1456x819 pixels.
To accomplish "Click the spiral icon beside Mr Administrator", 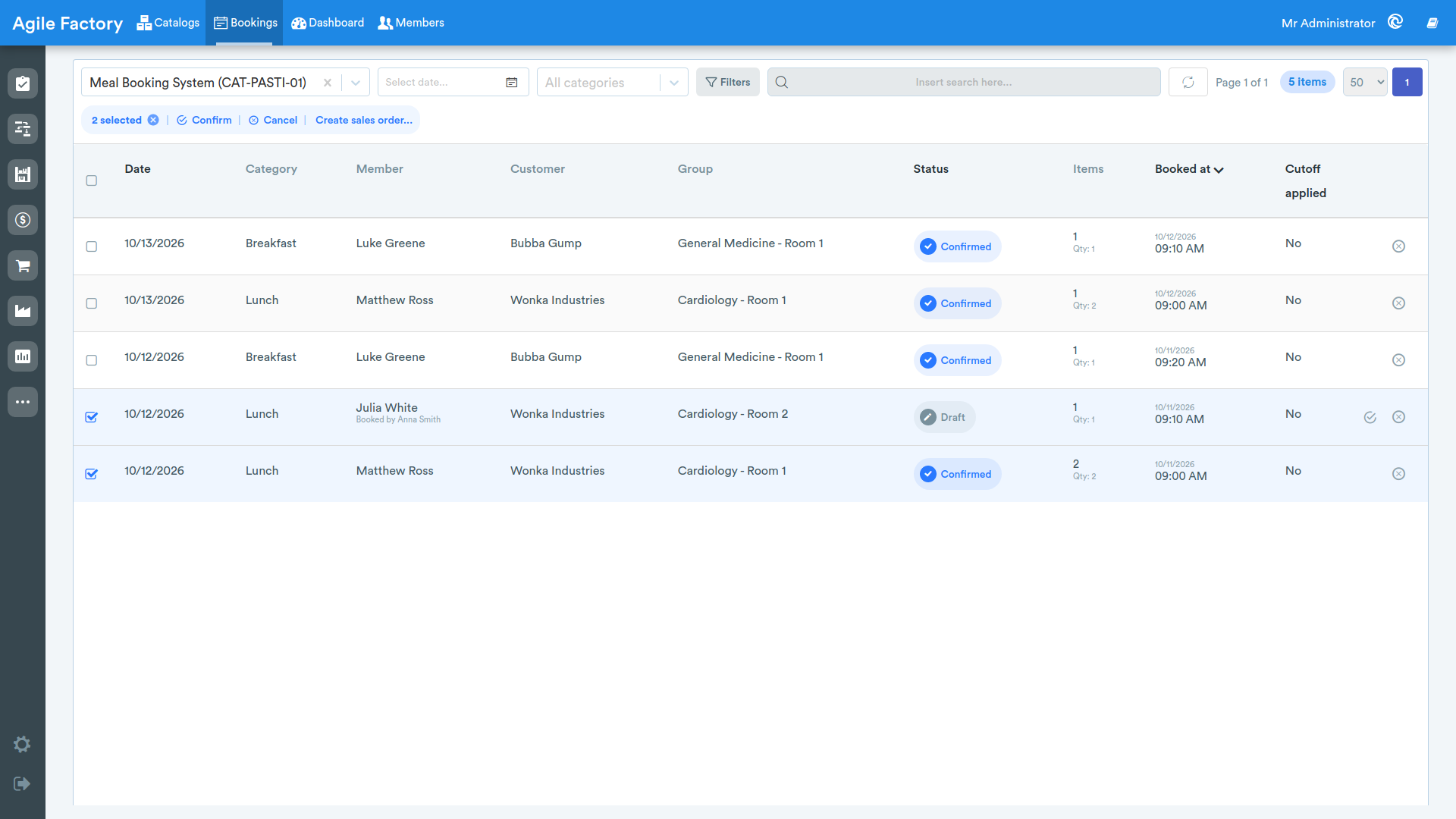I will pyautogui.click(x=1395, y=22).
